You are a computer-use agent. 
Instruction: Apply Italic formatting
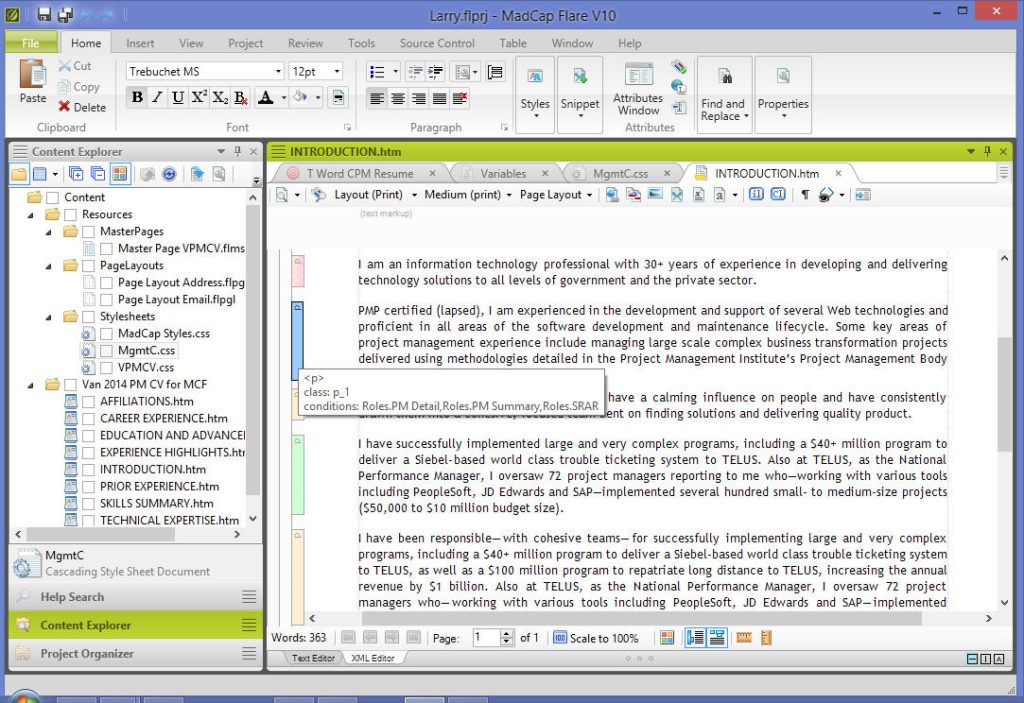[157, 97]
